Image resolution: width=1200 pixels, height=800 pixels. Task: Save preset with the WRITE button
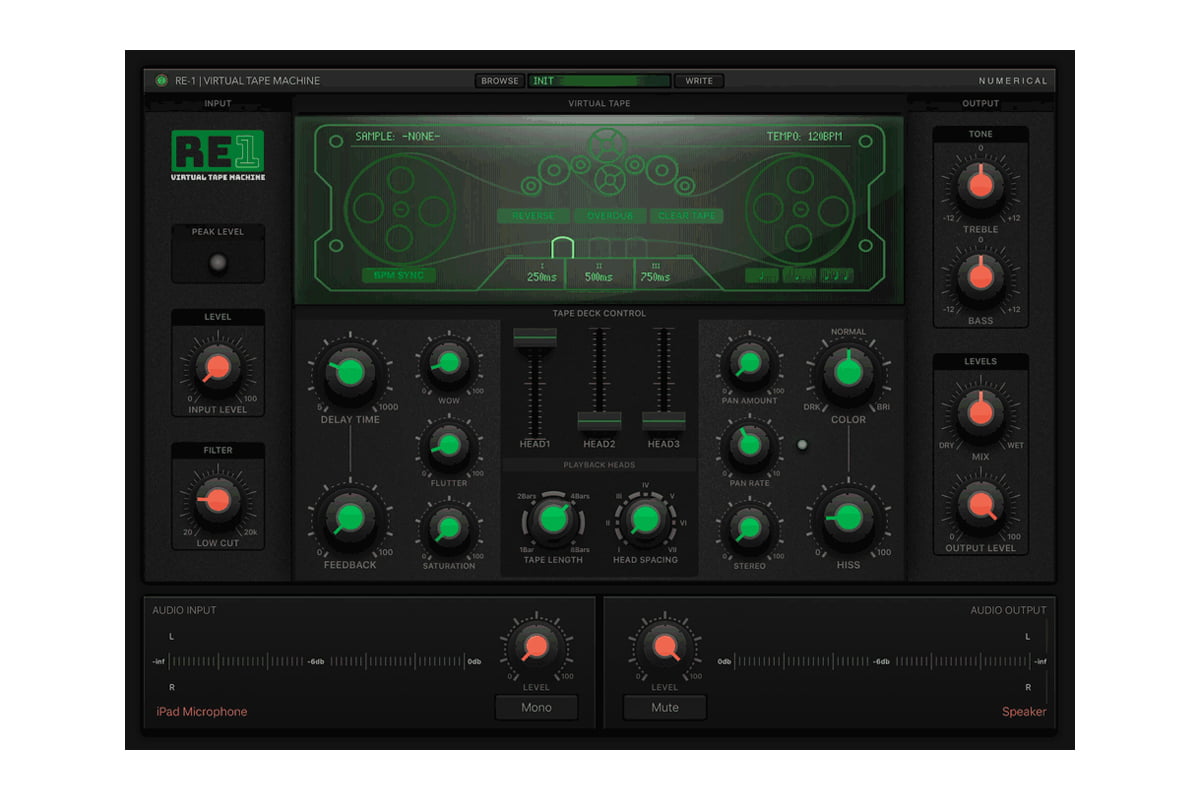point(699,81)
